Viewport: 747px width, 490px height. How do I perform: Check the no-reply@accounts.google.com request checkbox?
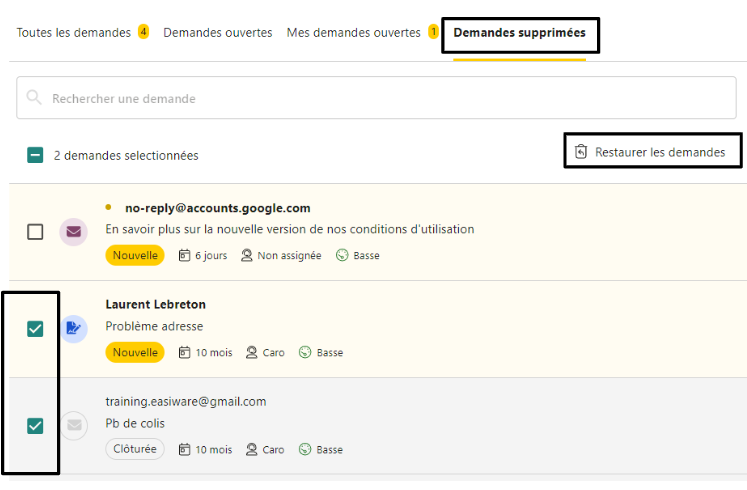pos(35,232)
